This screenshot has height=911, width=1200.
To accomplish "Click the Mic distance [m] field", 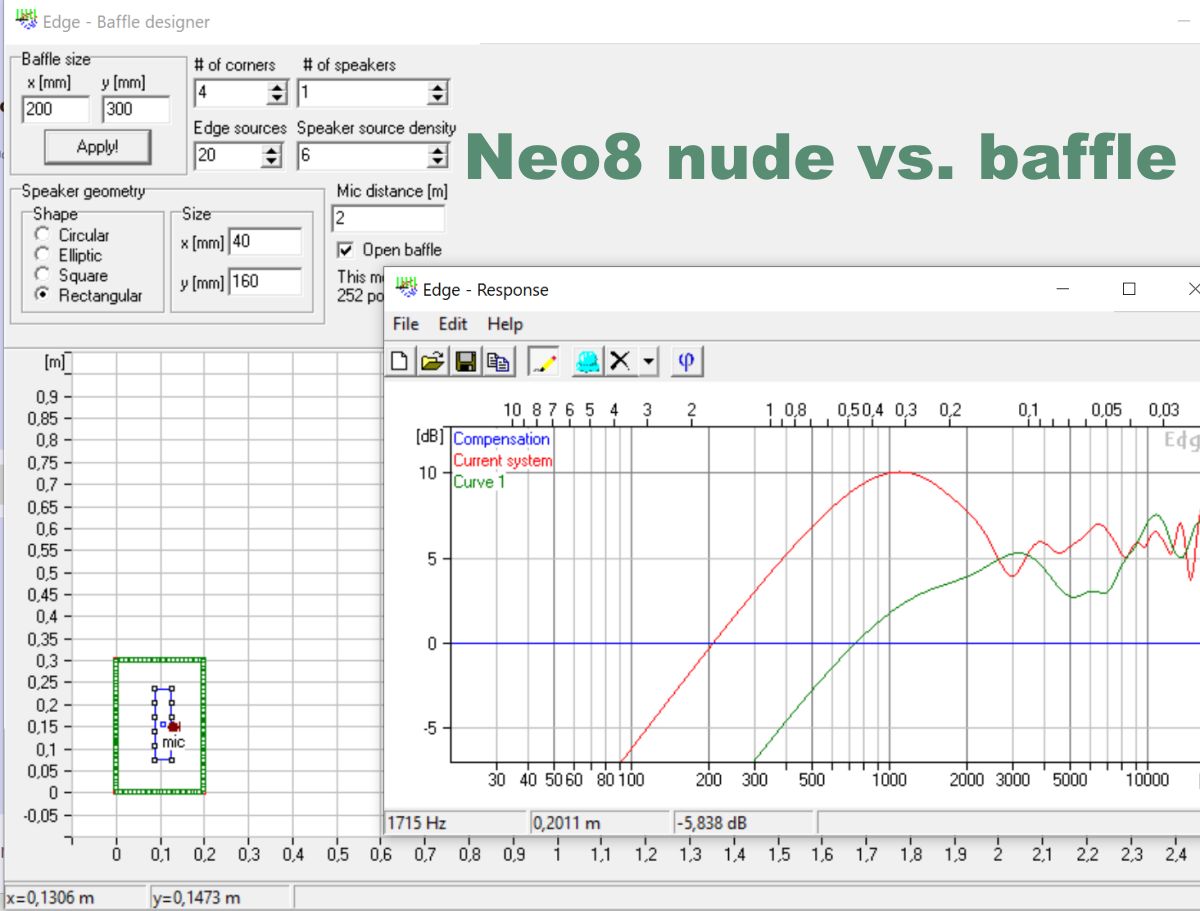I will click(x=388, y=218).
